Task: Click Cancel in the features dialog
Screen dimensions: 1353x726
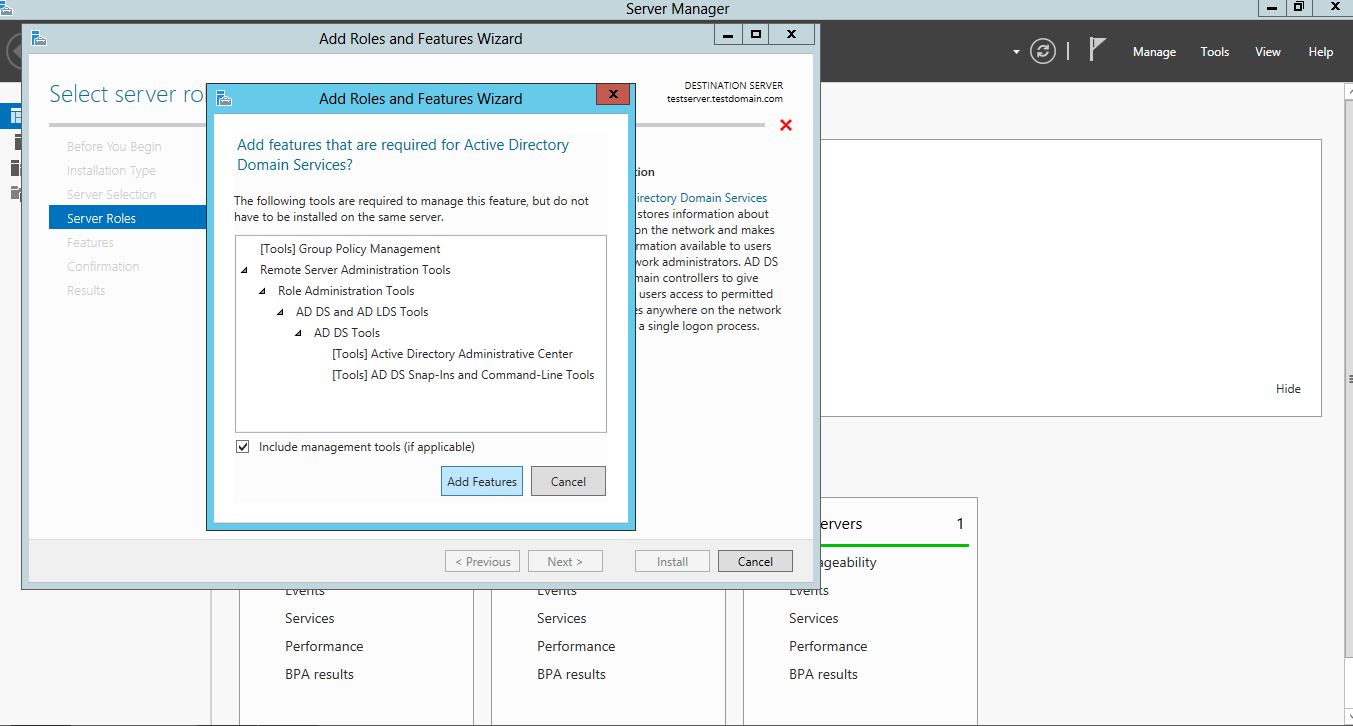Action: (568, 481)
